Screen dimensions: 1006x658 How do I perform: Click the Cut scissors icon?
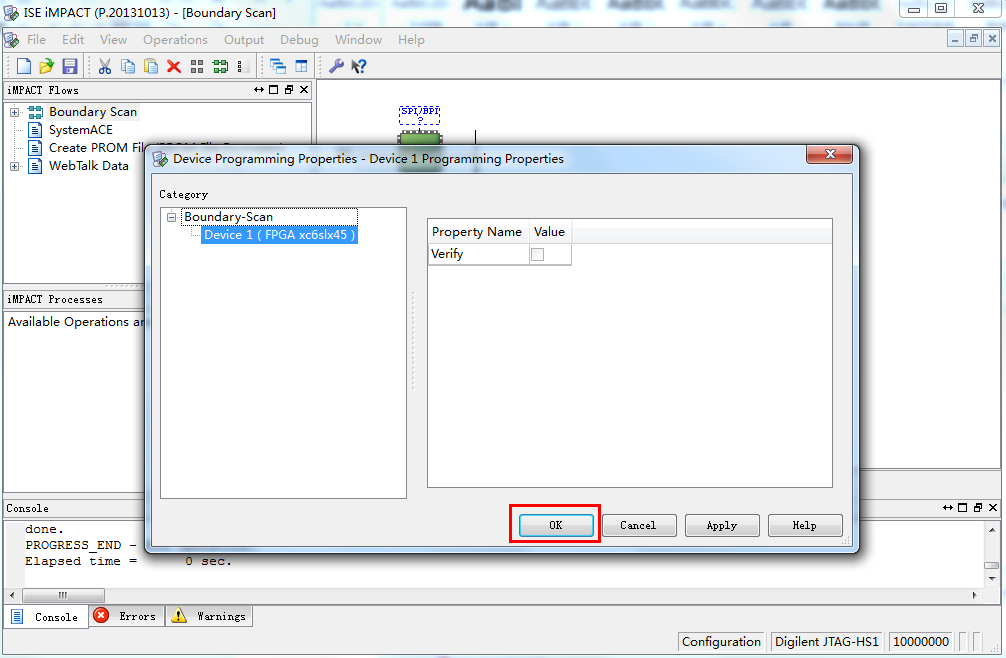tap(105, 66)
